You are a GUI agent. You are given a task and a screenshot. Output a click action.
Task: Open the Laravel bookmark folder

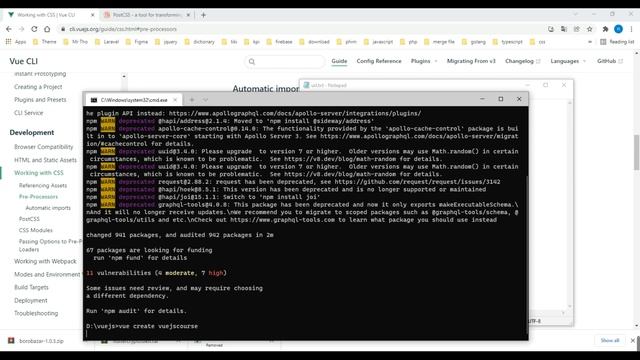[x=107, y=42]
